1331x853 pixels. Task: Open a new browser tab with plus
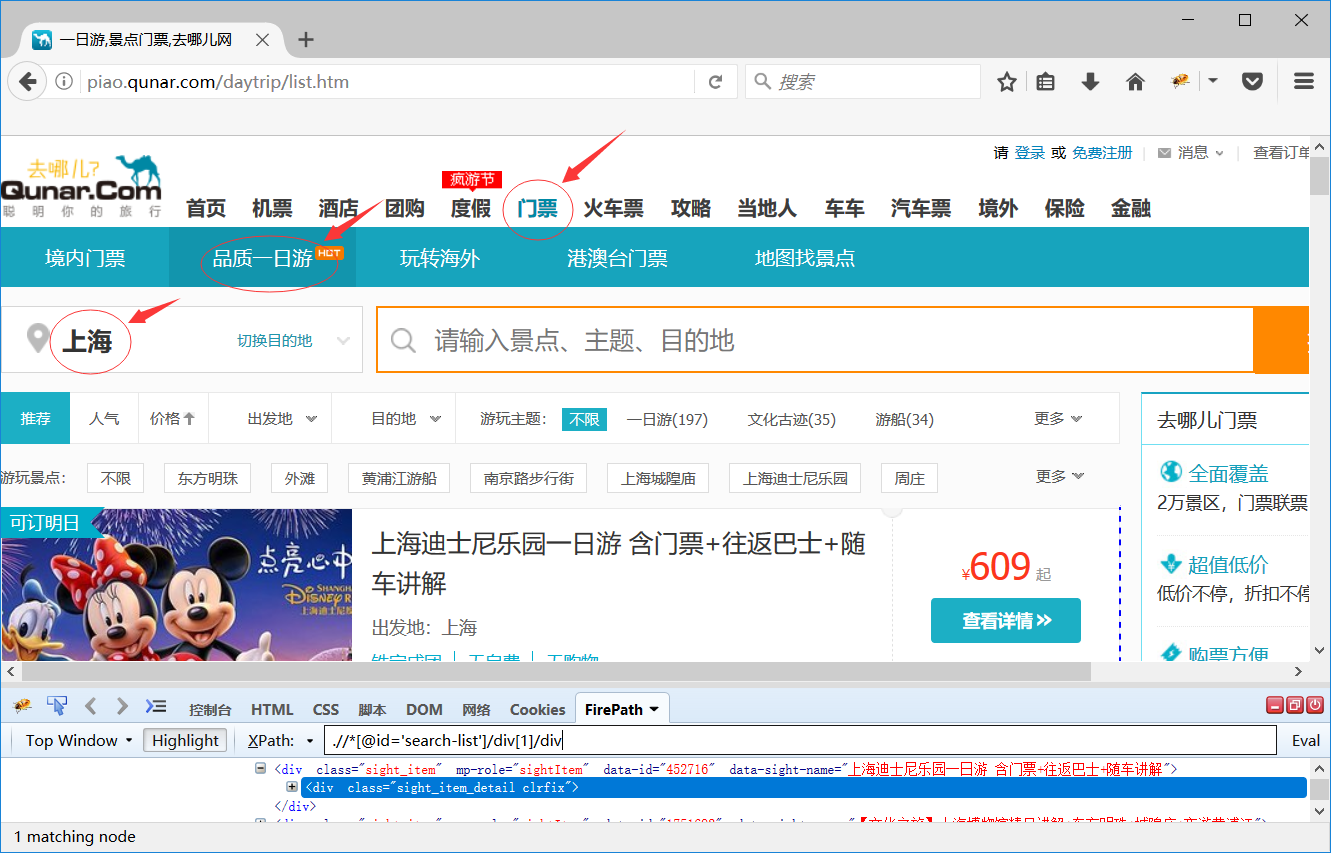pyautogui.click(x=306, y=40)
